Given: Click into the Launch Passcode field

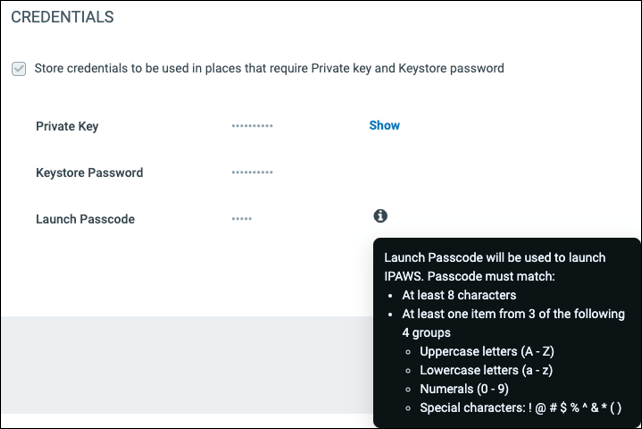Looking at the screenshot, I should 242,219.
